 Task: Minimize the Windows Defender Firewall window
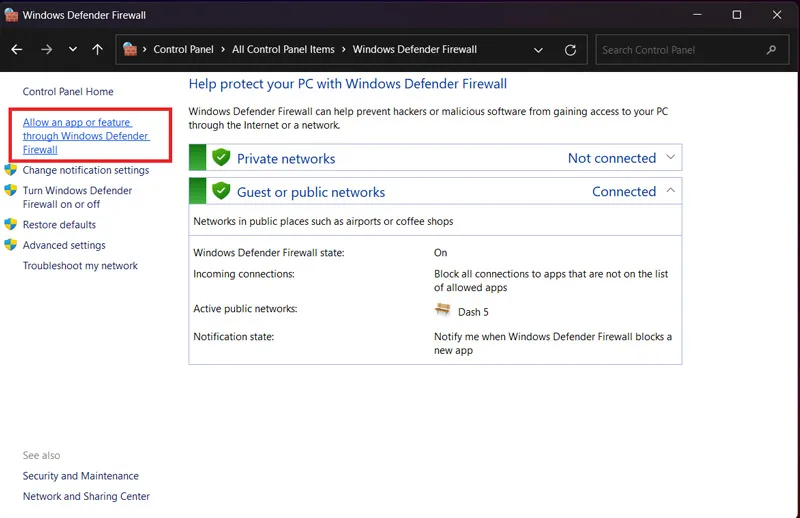(x=697, y=15)
